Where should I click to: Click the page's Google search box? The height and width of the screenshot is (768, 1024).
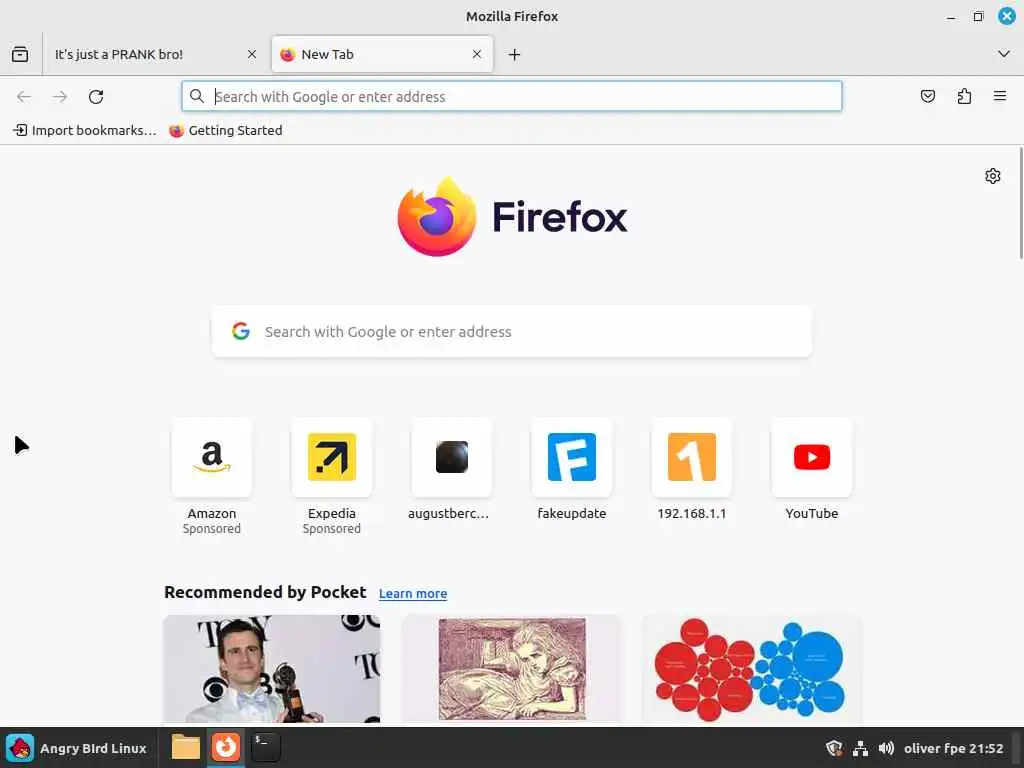(x=512, y=332)
